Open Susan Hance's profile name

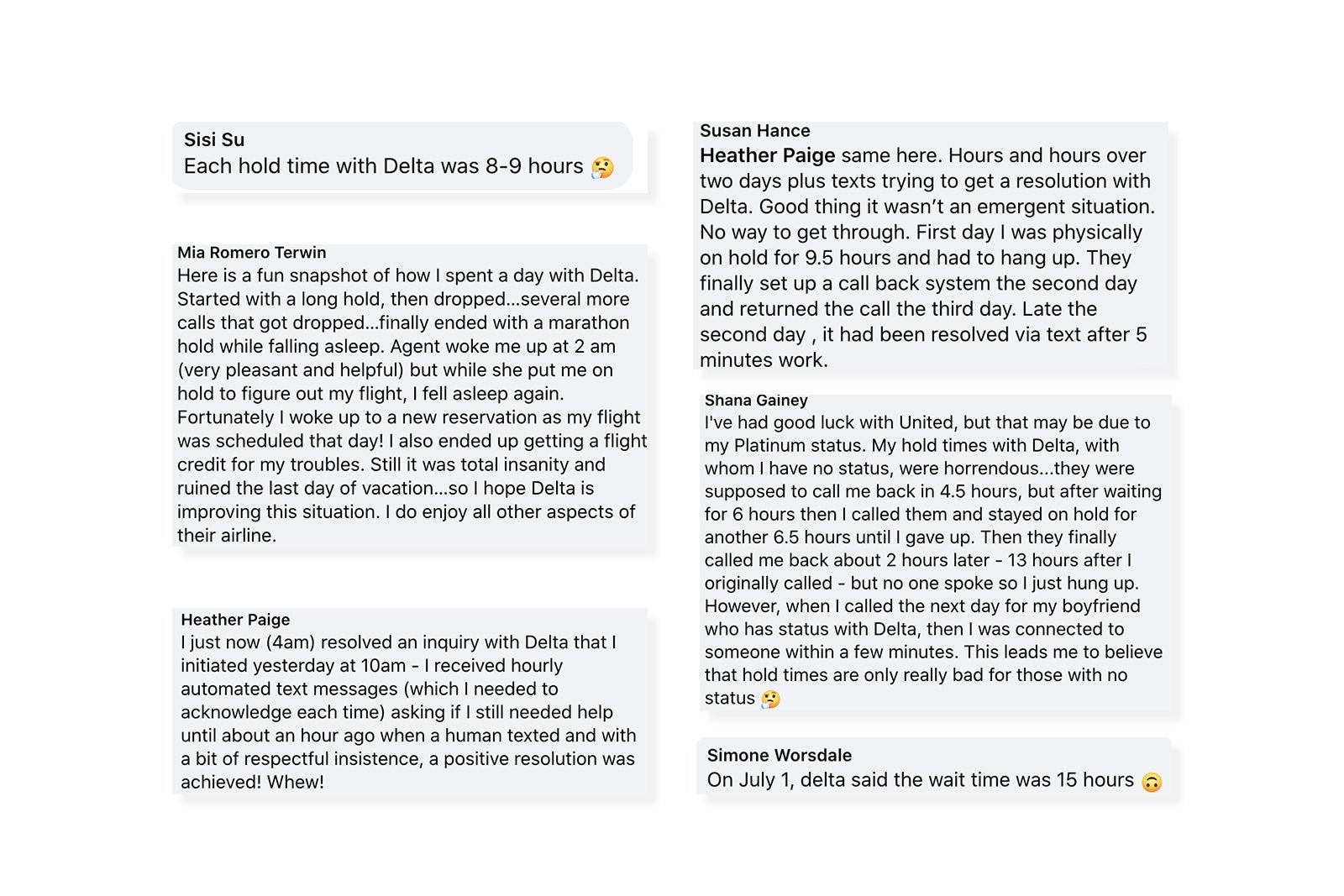coord(754,130)
